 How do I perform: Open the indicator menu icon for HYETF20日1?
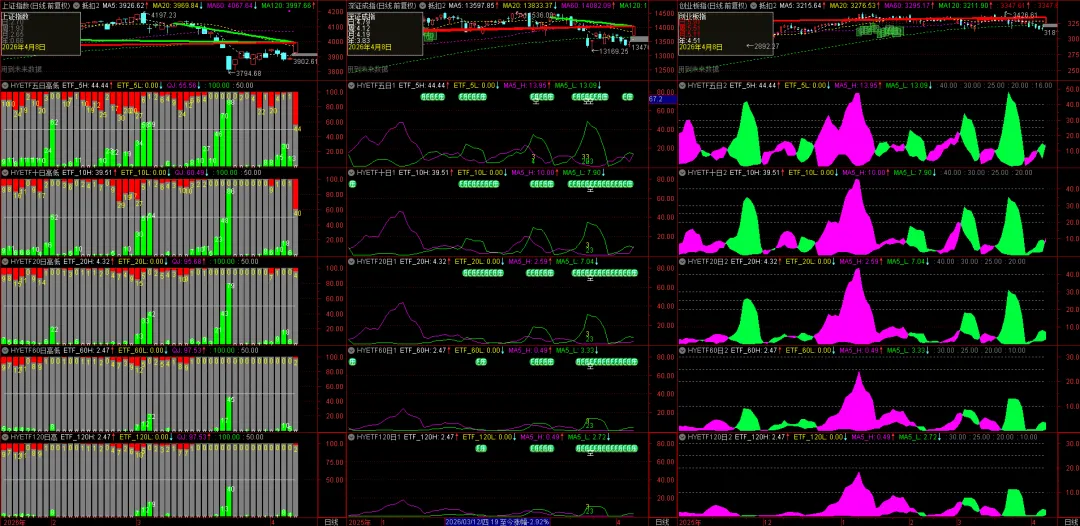[x=351, y=262]
